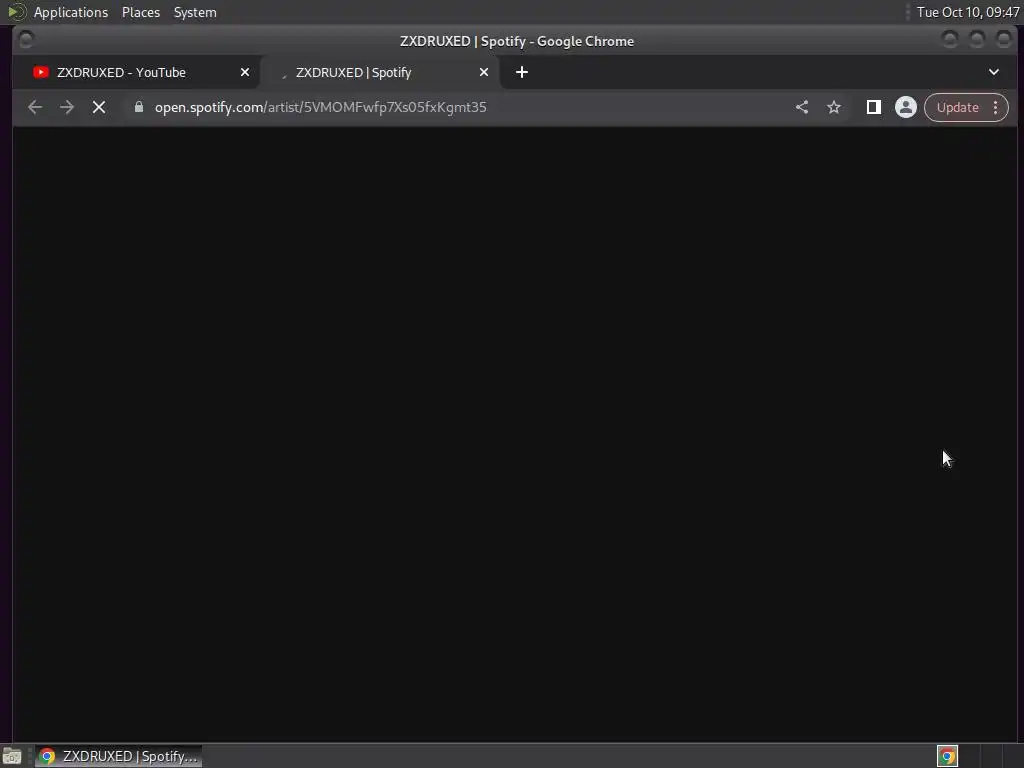Click the browser forward arrow

point(67,107)
